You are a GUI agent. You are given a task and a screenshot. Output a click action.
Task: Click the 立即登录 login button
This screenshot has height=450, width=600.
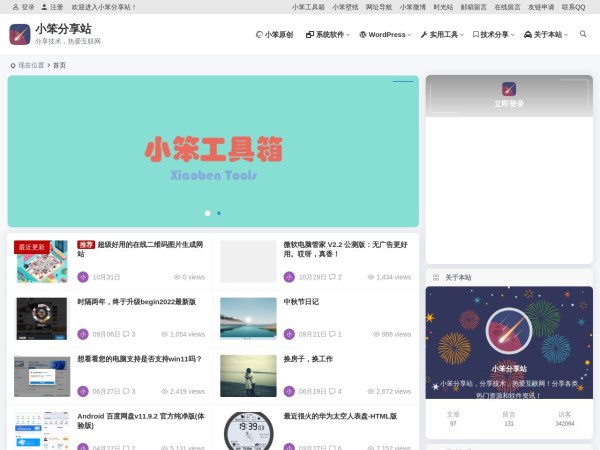pyautogui.click(x=508, y=103)
